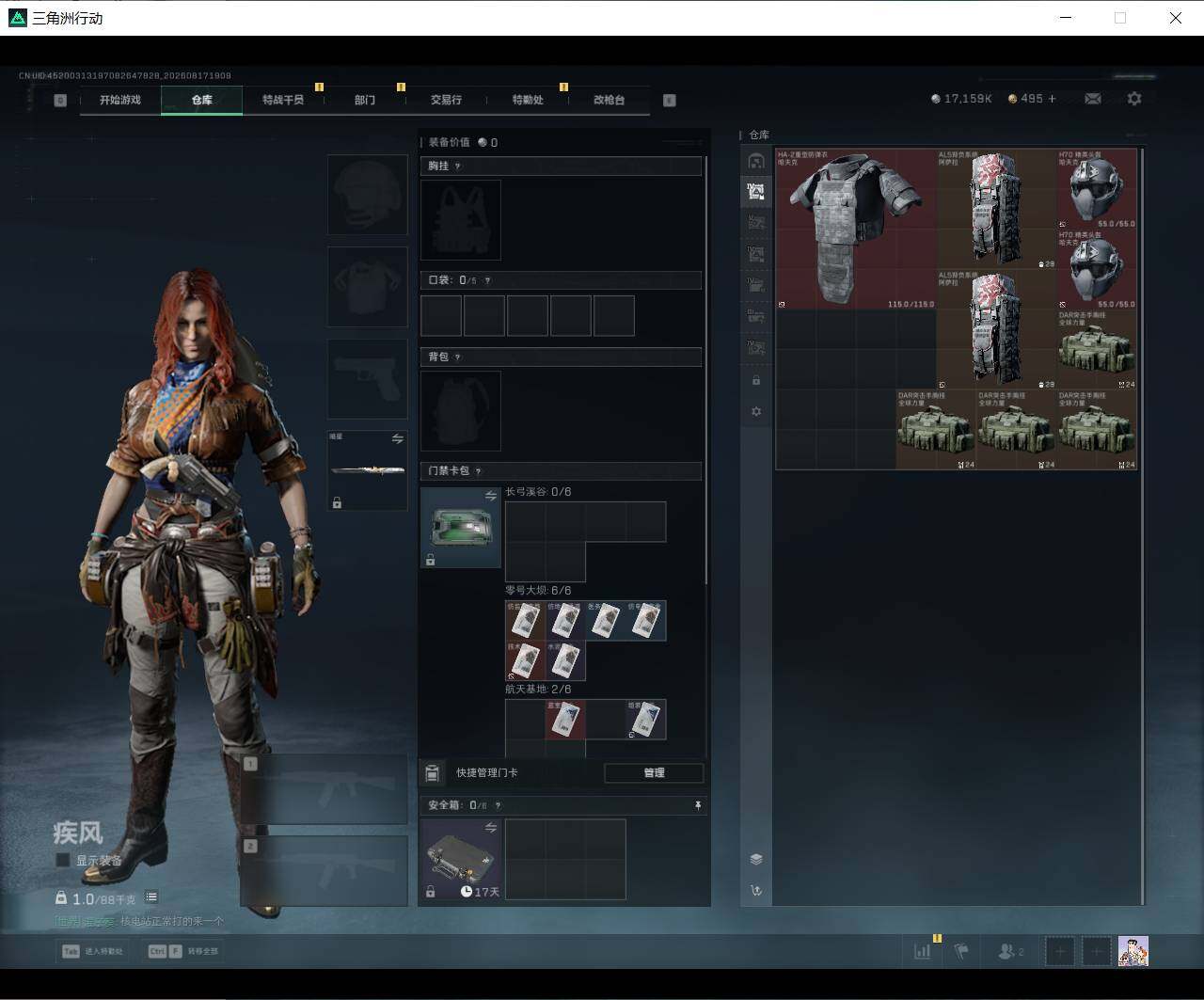Click the first 零号大坝 keycard

pyautogui.click(x=525, y=621)
